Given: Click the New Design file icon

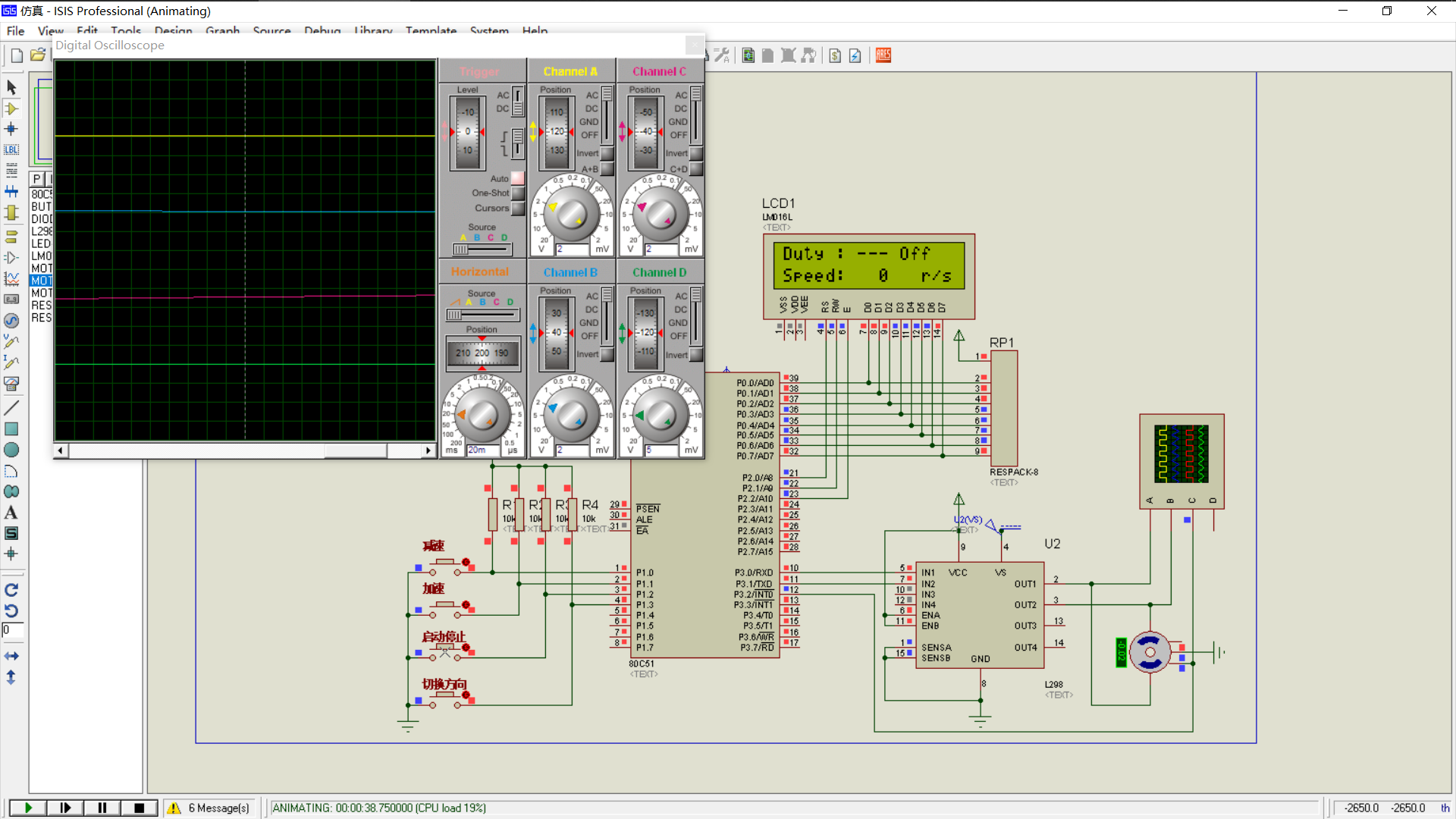Looking at the screenshot, I should [17, 55].
